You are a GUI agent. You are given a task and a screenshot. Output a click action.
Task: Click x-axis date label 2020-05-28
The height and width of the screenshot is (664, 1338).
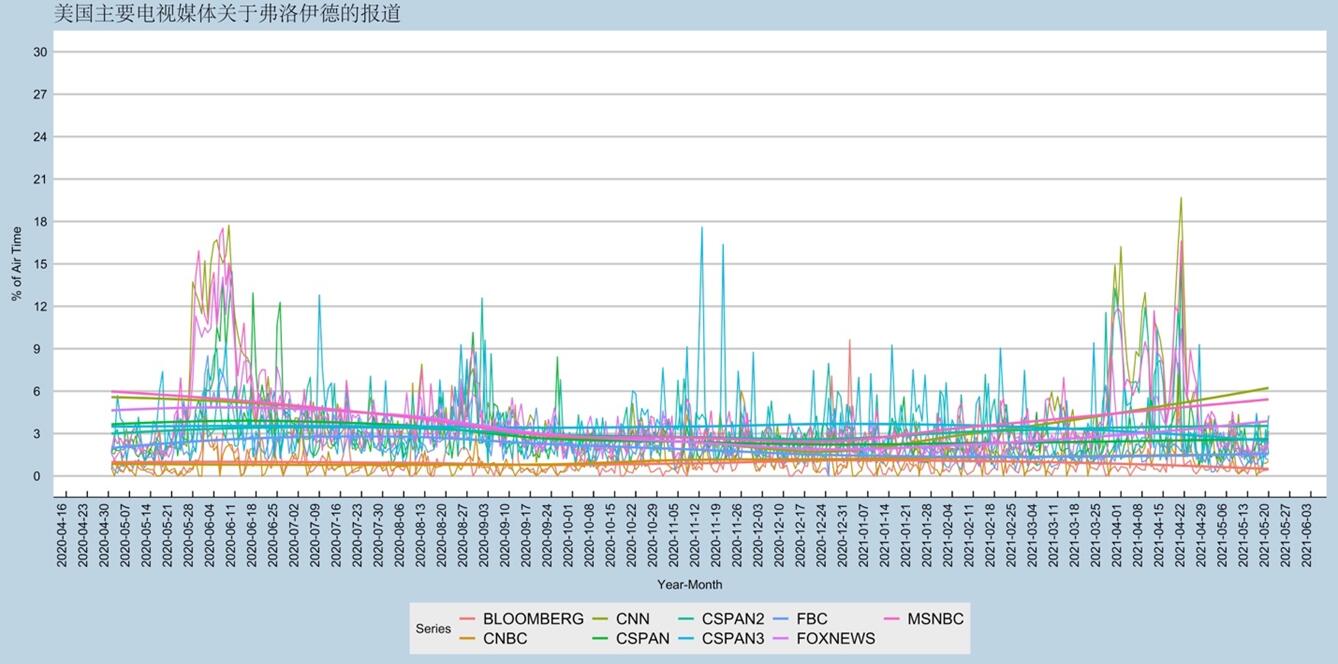[x=188, y=535]
